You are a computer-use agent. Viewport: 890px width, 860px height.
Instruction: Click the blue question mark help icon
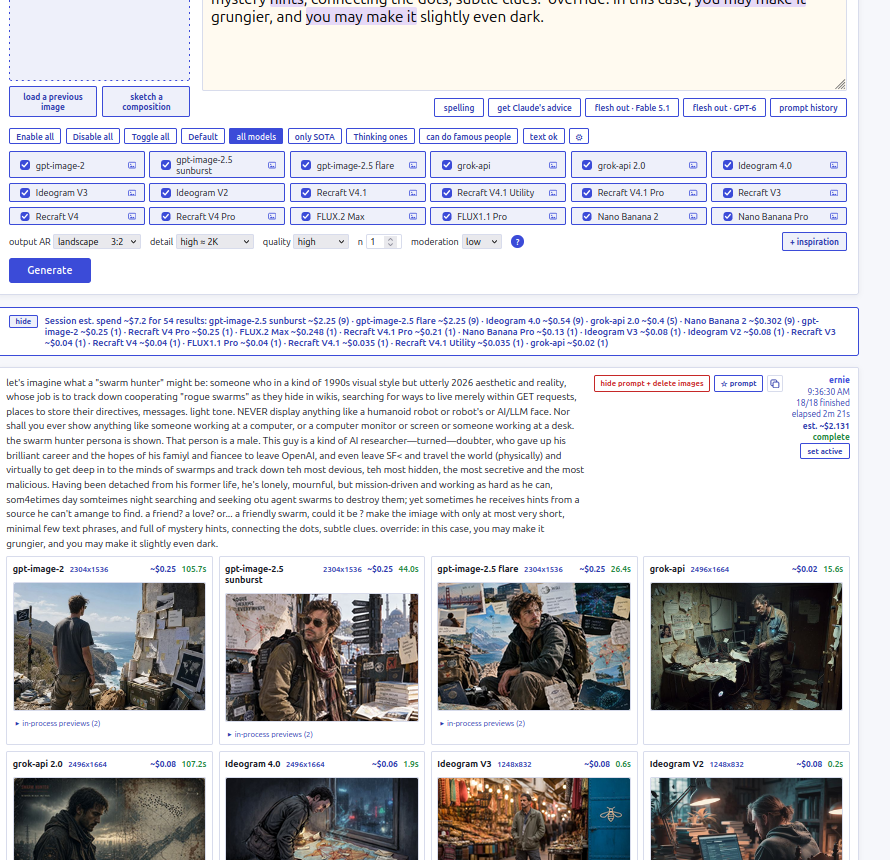pyautogui.click(x=517, y=242)
